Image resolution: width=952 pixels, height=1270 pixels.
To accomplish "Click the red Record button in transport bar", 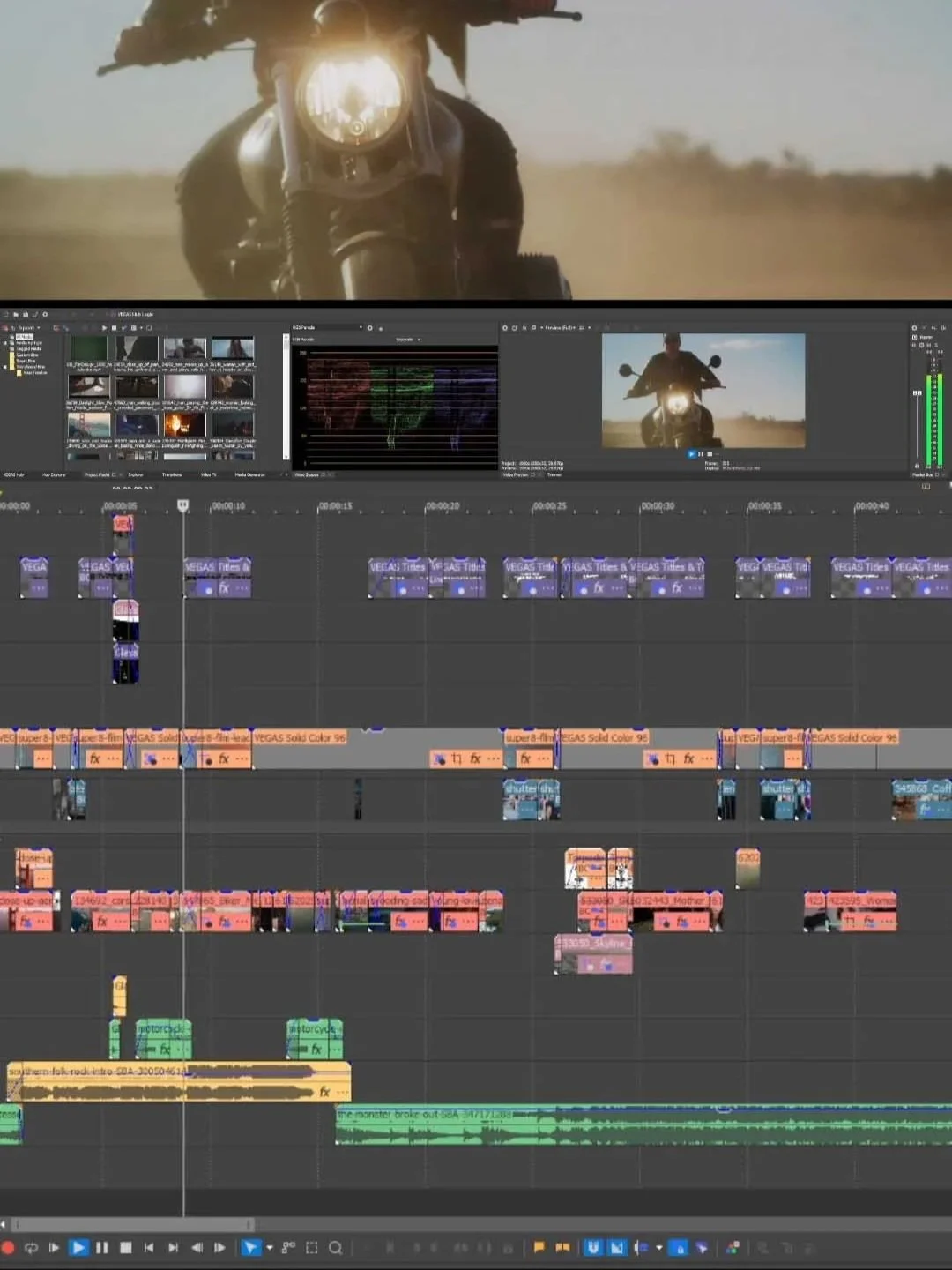I will click(8, 1248).
